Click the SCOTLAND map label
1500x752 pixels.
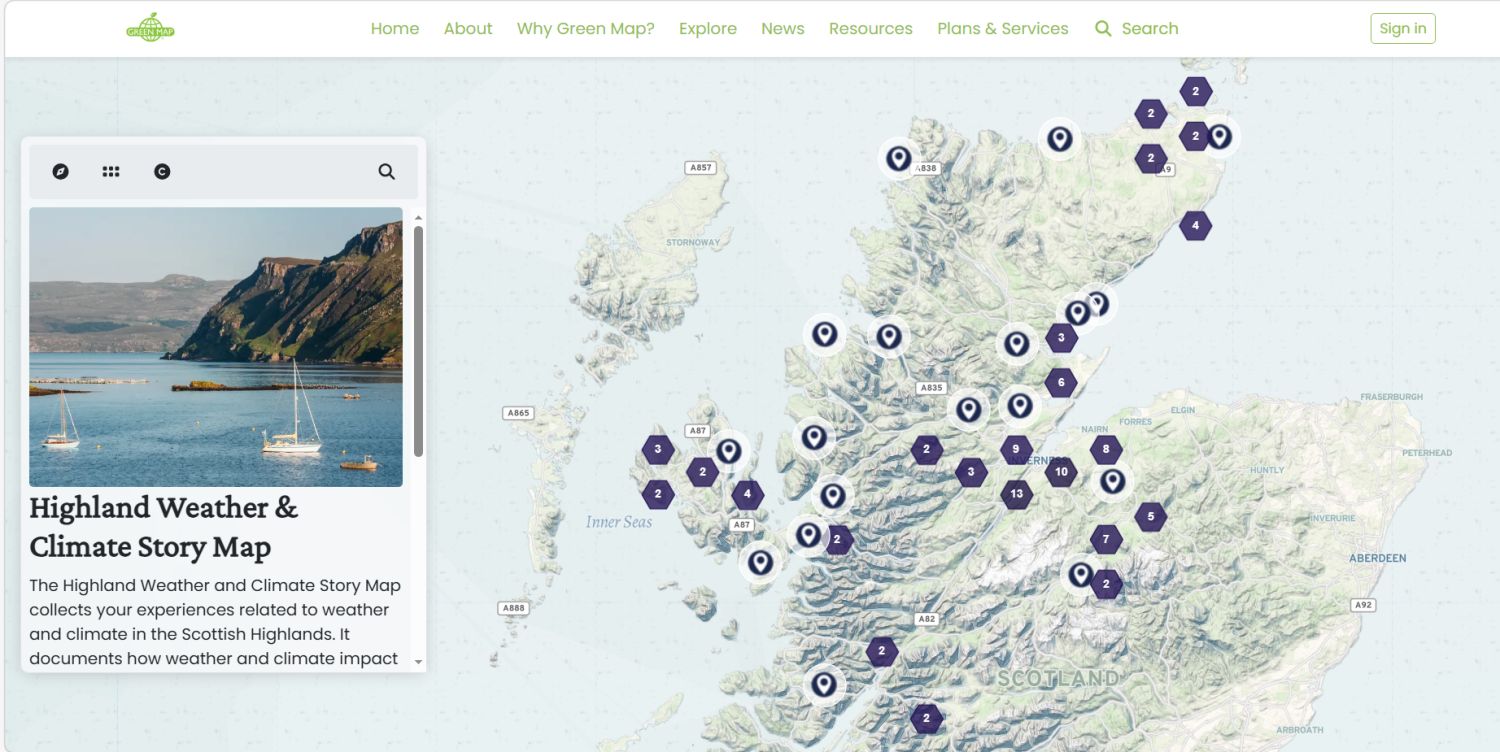pos(1058,679)
